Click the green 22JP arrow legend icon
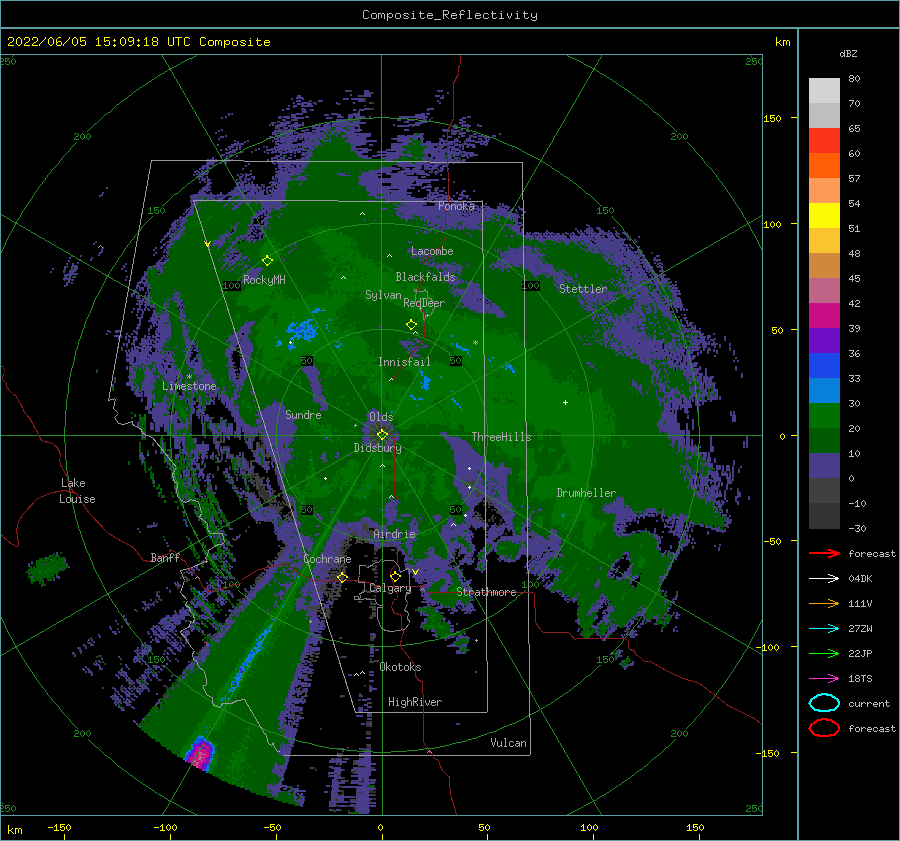 point(824,653)
